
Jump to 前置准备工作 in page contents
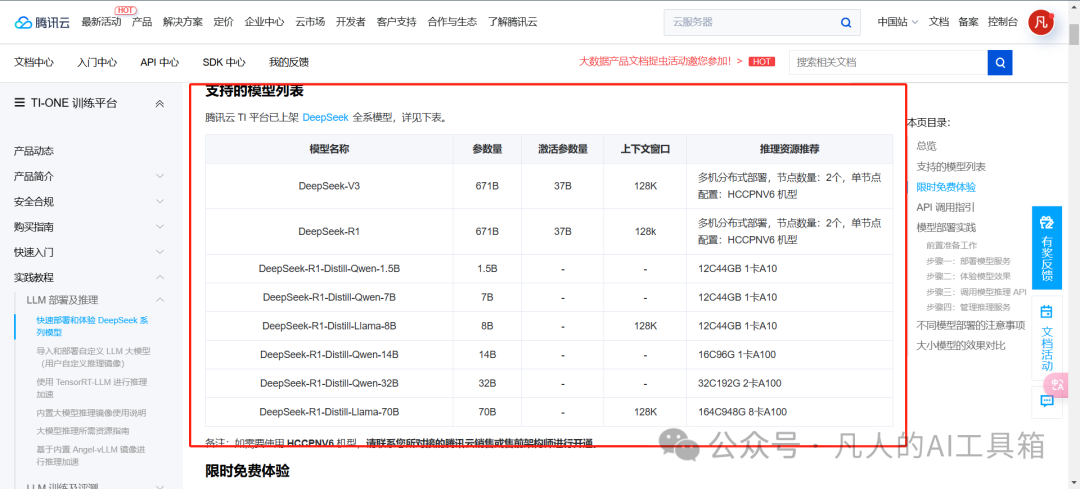951,244
